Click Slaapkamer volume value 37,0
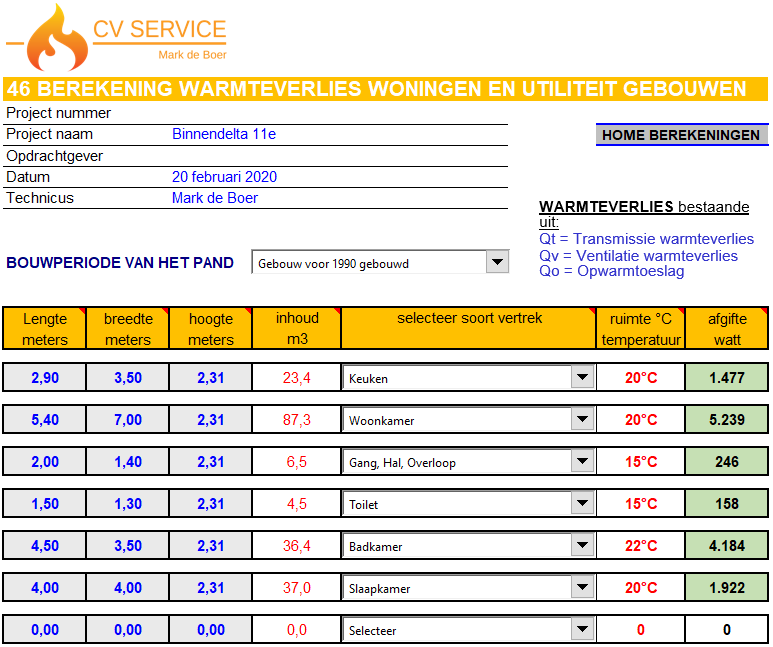 click(x=296, y=587)
